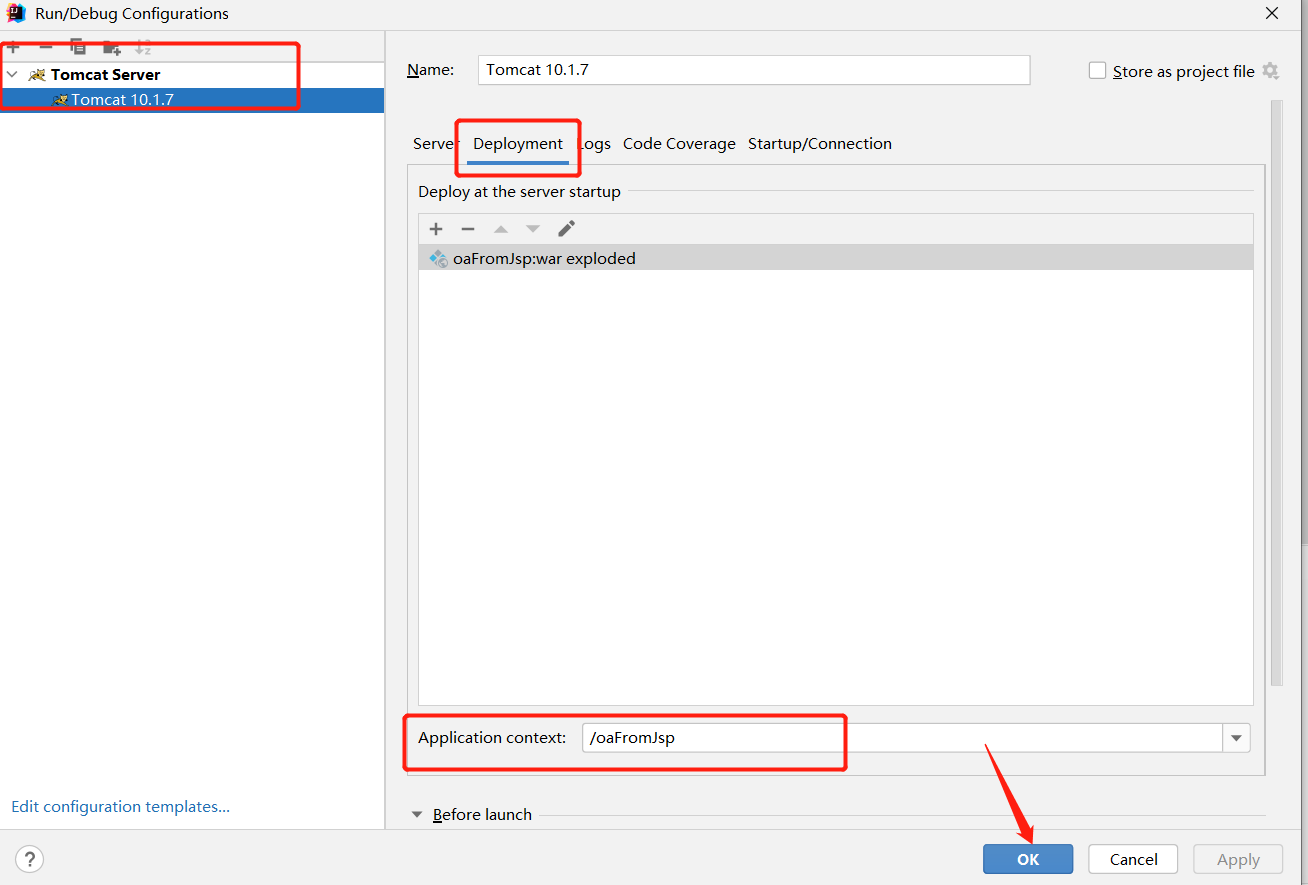The width and height of the screenshot is (1308, 885).
Task: Sort configurations alphabetically
Action: click(x=144, y=47)
